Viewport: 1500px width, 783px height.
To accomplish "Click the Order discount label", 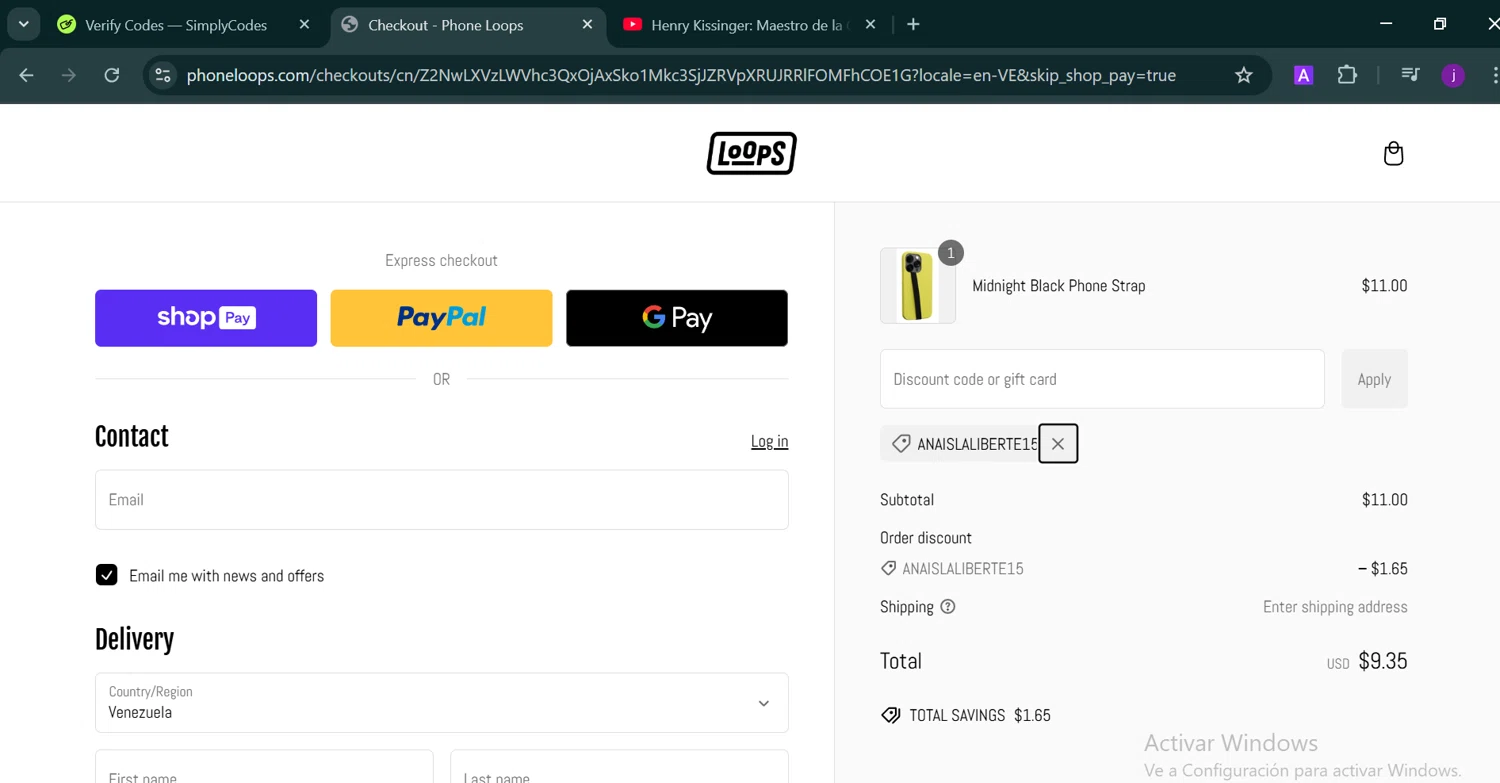I will [926, 538].
